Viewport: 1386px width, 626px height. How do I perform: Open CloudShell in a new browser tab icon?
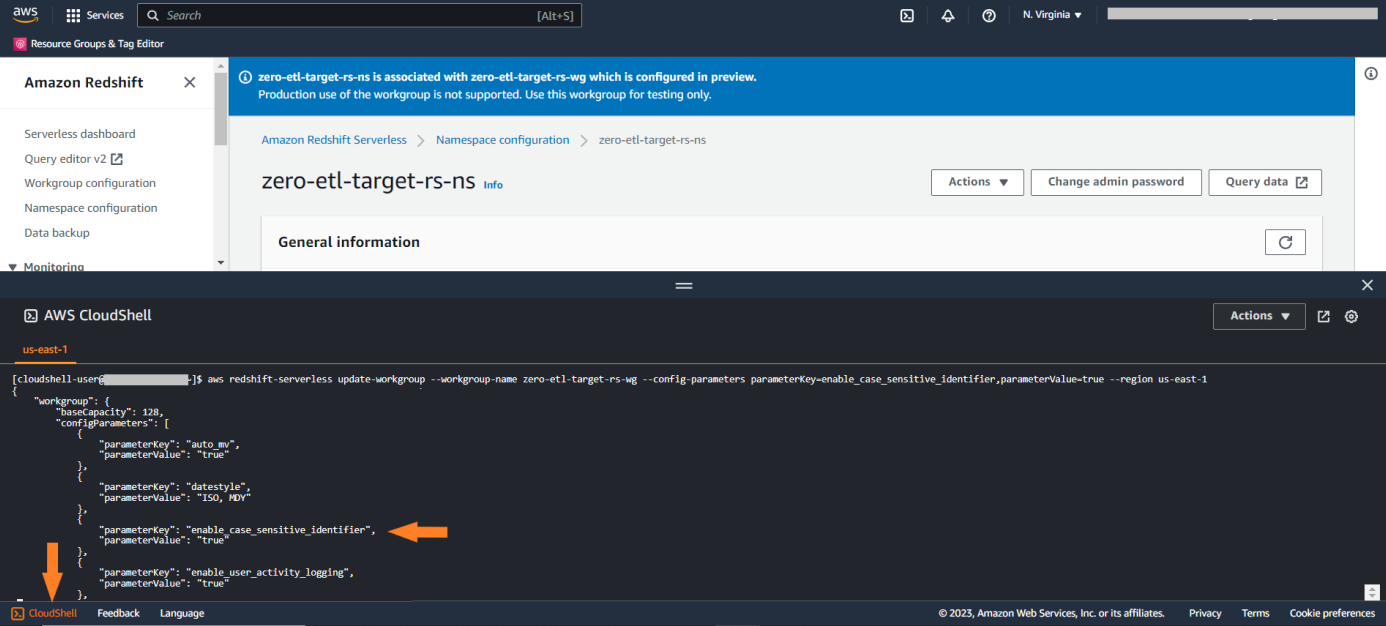pos(1324,316)
